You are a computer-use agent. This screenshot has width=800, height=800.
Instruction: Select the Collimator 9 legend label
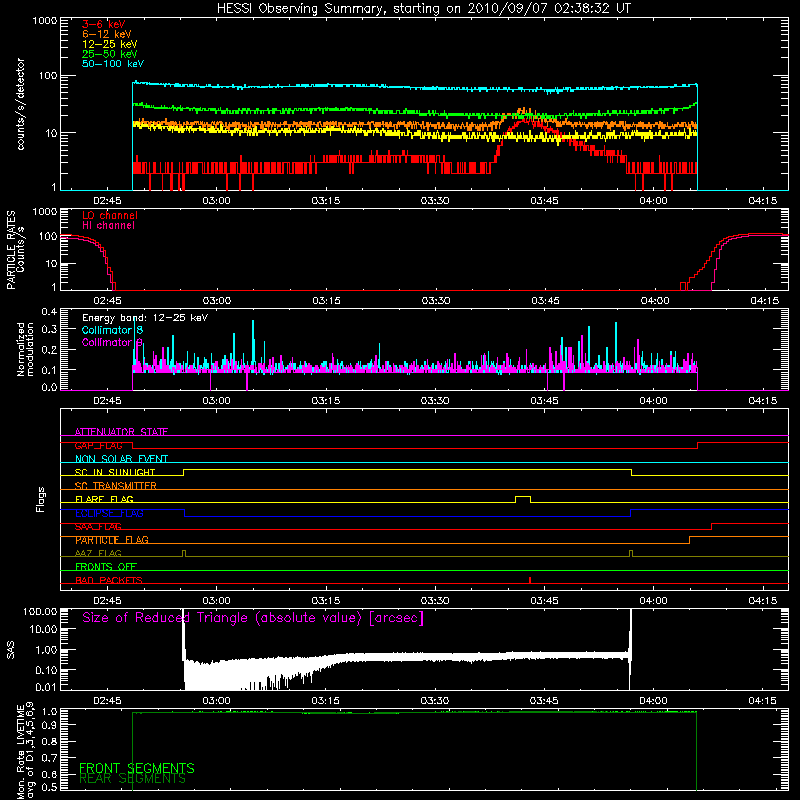click(112, 342)
